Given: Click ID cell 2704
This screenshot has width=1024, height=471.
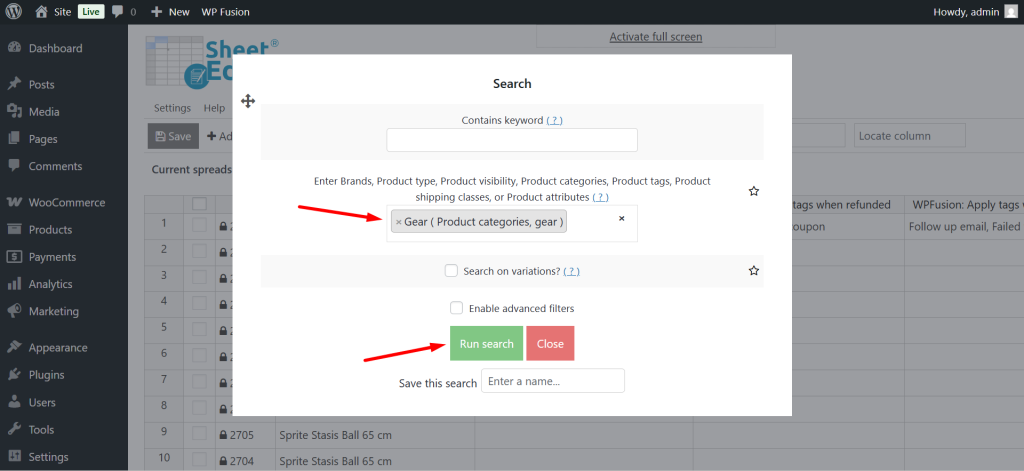Looking at the screenshot, I should click(x=245, y=461).
